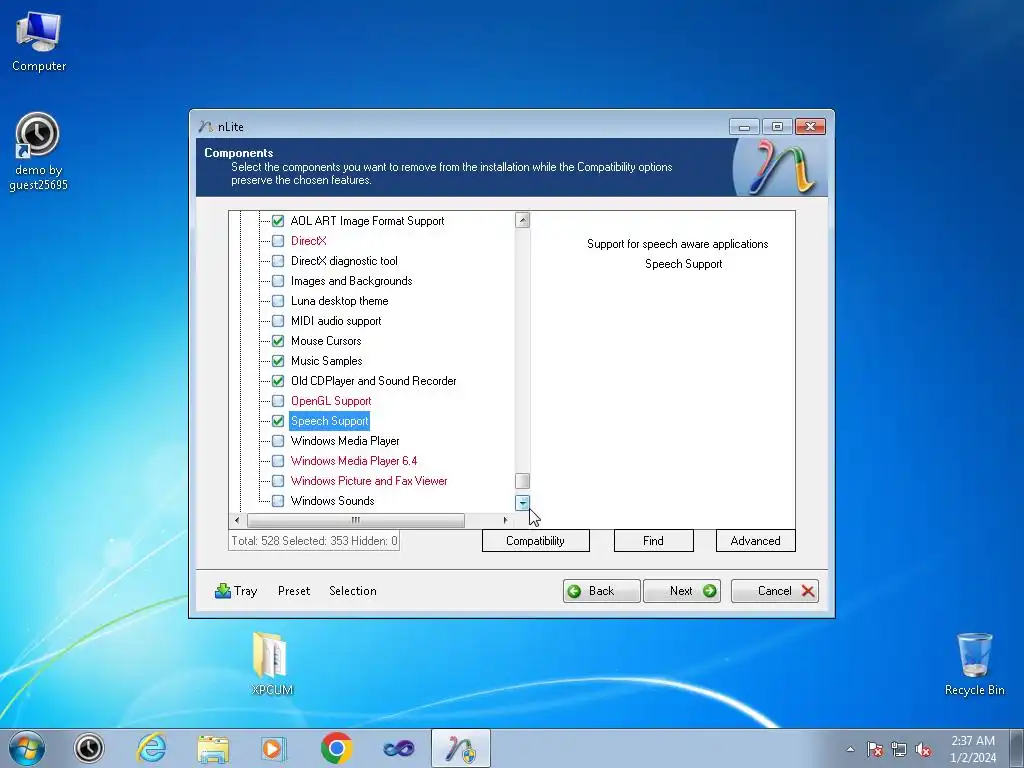This screenshot has width=1024, height=768.
Task: Launch Google Chrome from taskbar
Action: [x=336, y=748]
